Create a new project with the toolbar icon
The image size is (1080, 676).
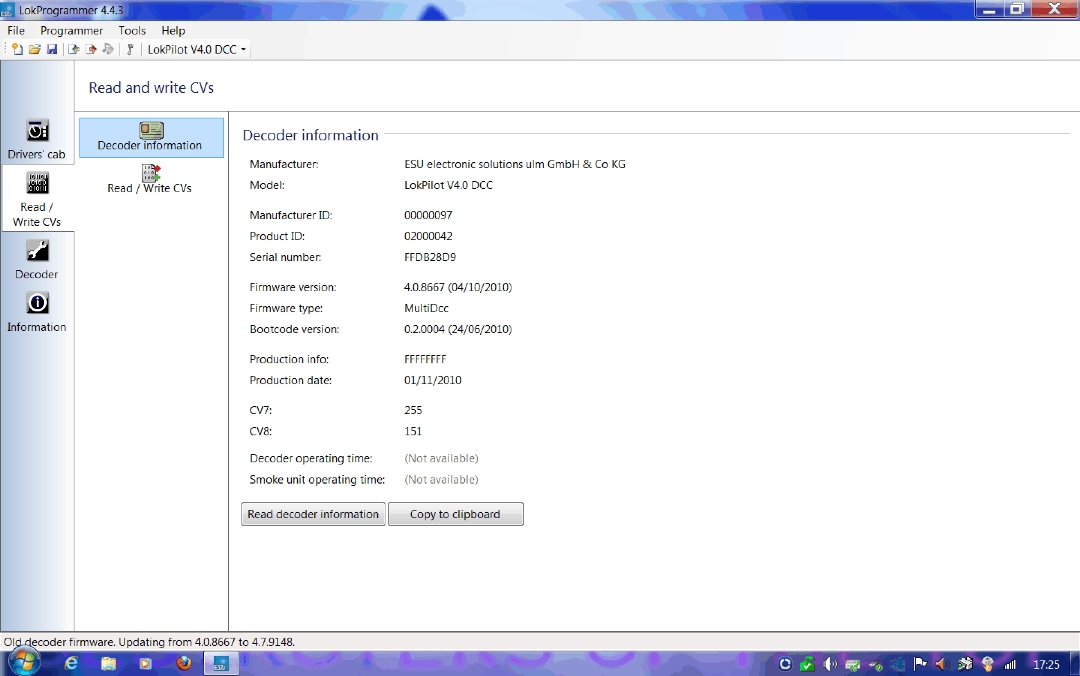click(x=17, y=50)
